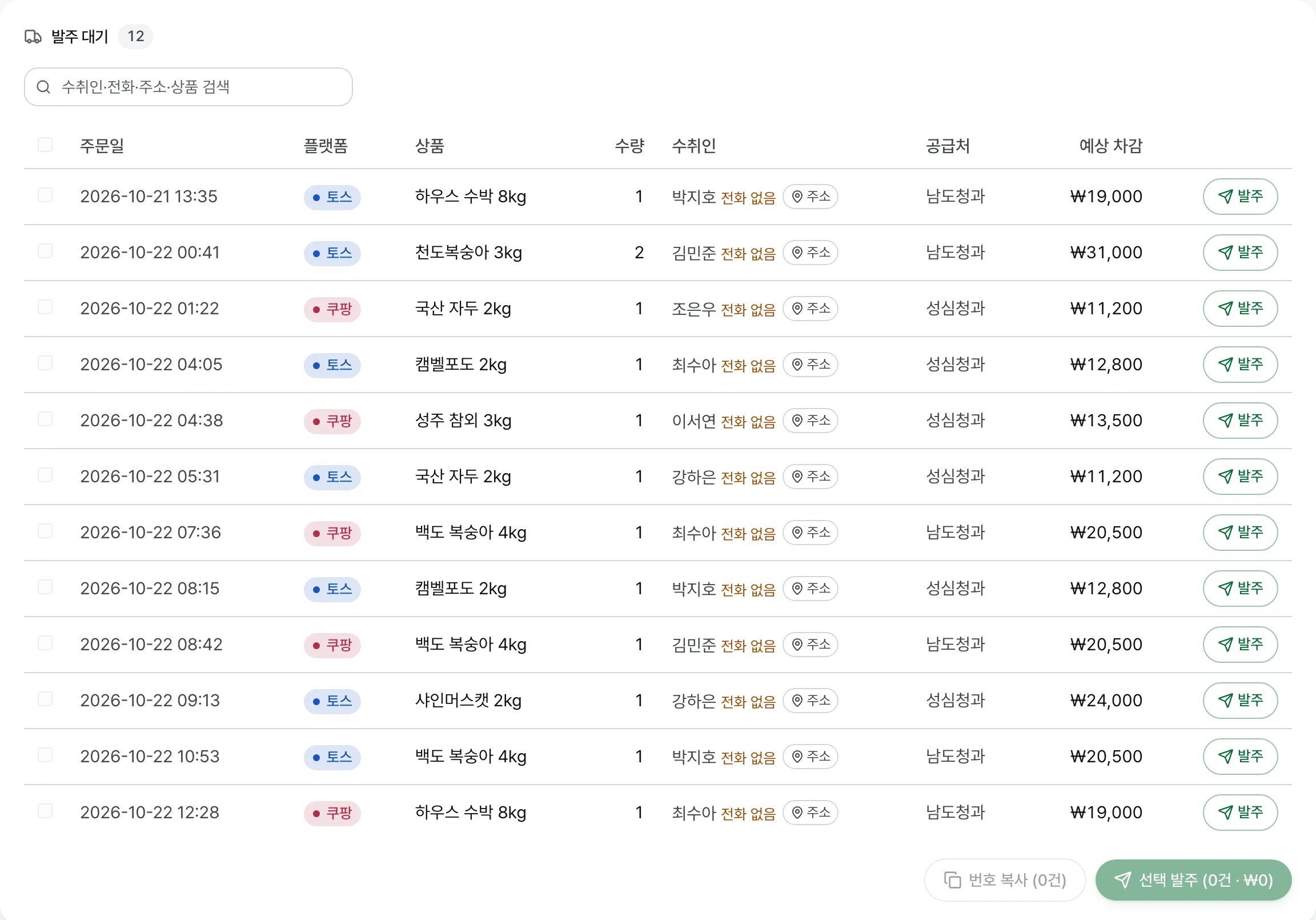Select the 2026-10-22 01:22 order checkbox

(x=45, y=307)
